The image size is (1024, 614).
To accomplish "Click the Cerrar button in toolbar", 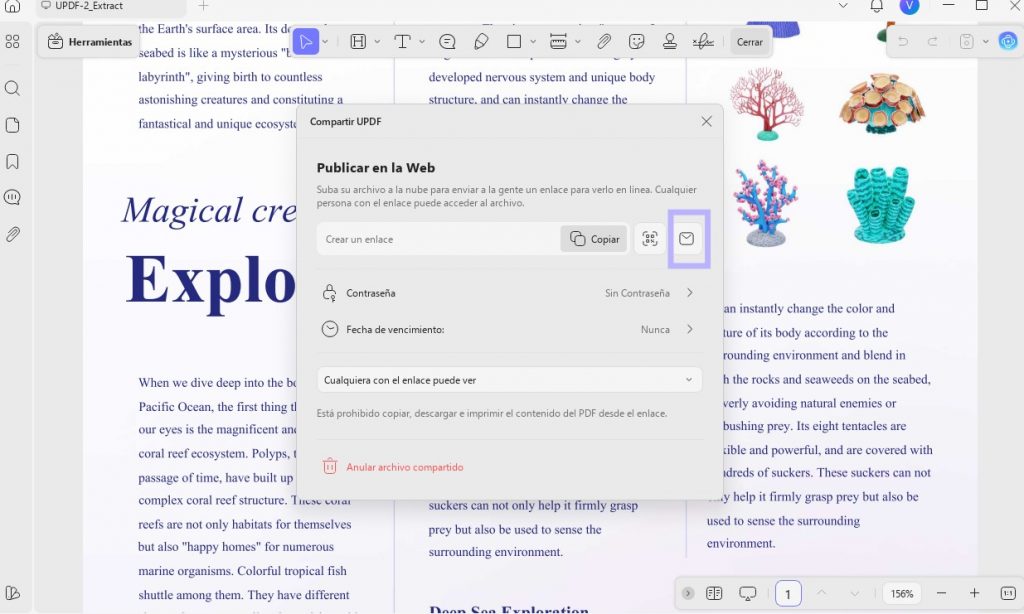I will pyautogui.click(x=750, y=42).
